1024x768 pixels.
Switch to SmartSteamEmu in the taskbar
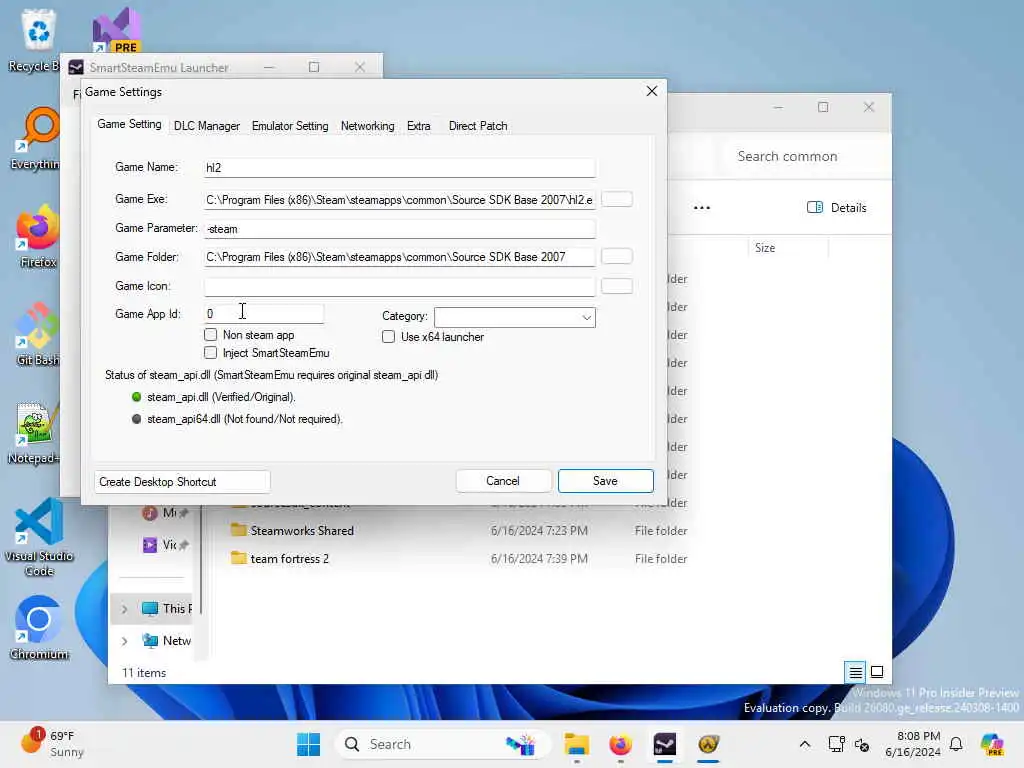[x=665, y=744]
